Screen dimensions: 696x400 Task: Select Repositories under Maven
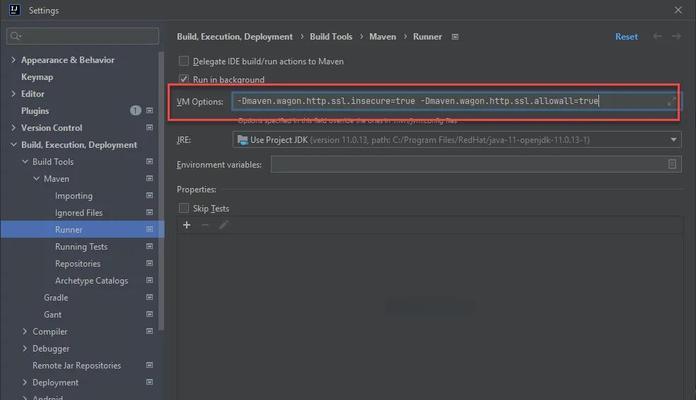(x=78, y=264)
